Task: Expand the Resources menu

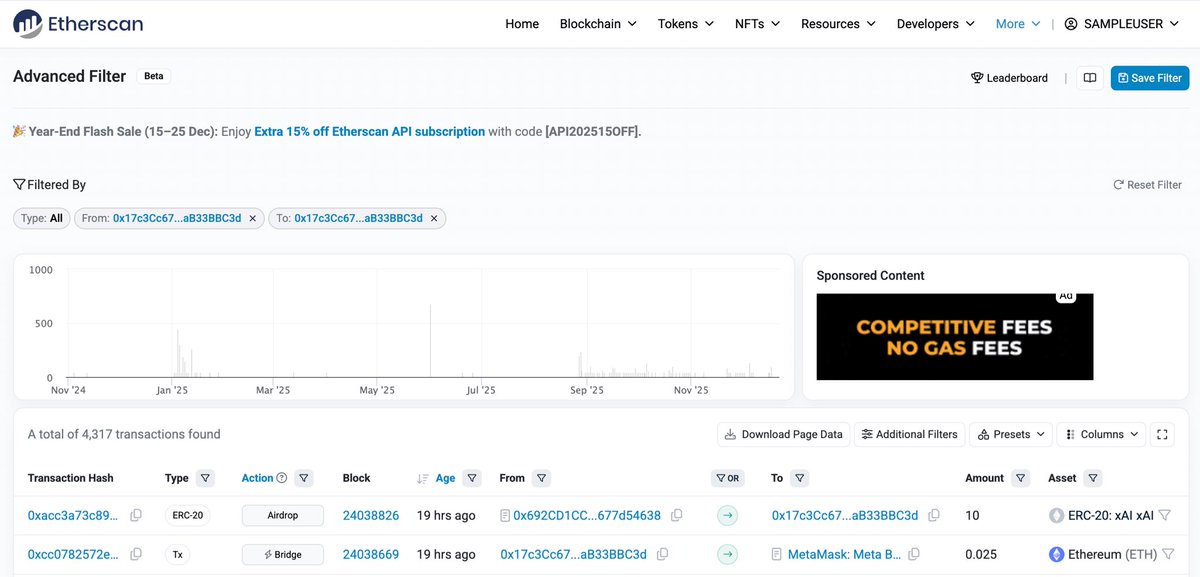Action: point(838,24)
